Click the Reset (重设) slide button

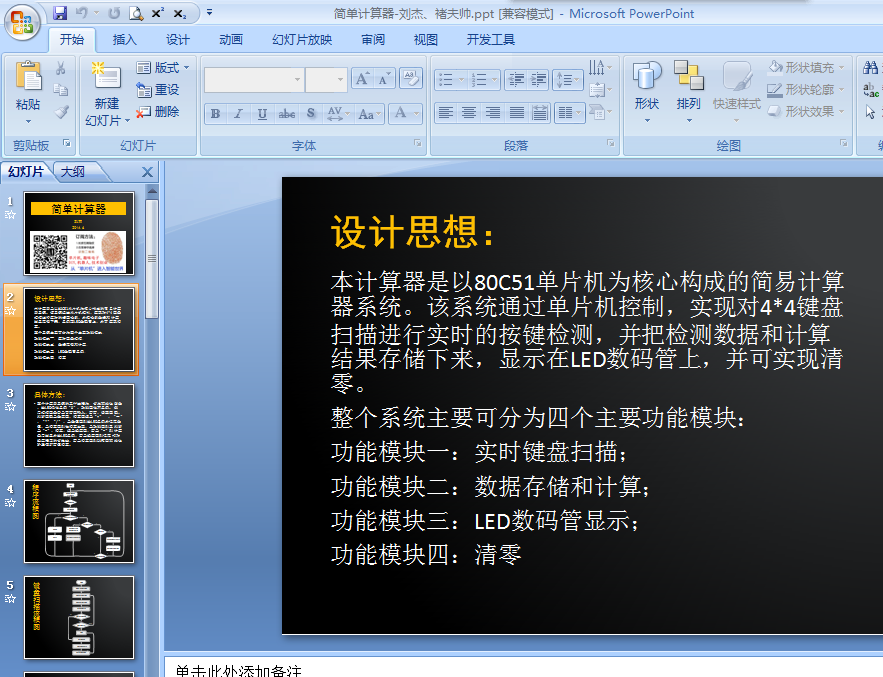tap(158, 90)
